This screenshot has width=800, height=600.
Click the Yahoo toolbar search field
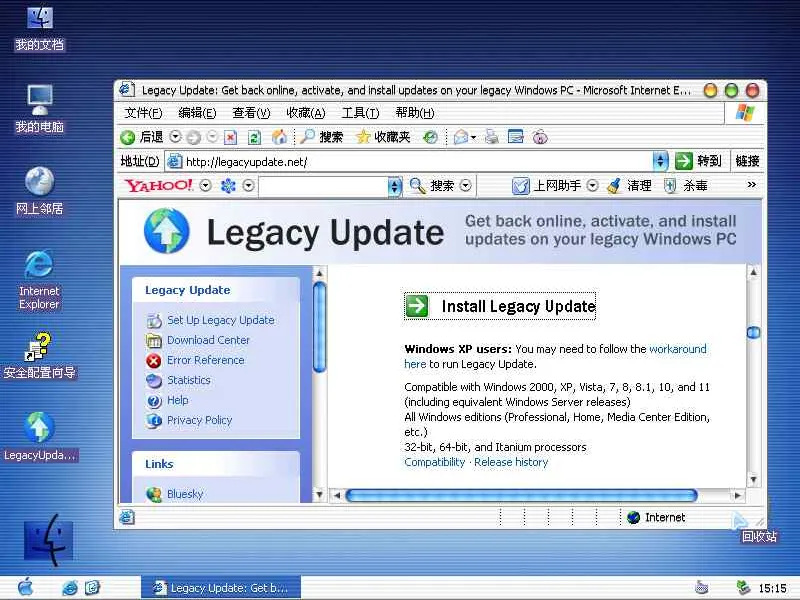pyautogui.click(x=323, y=186)
